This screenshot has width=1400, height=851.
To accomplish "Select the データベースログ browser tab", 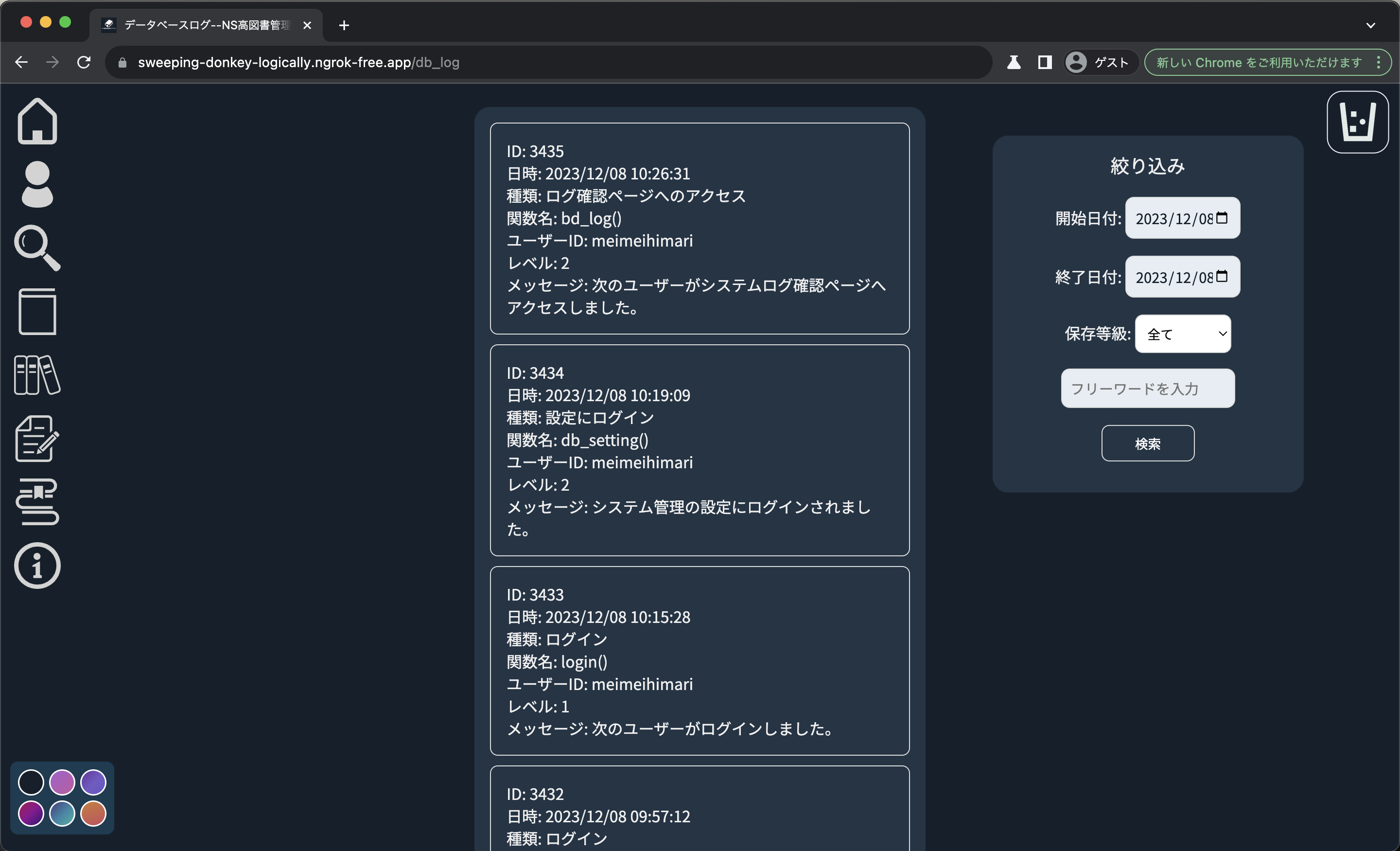I will (206, 25).
